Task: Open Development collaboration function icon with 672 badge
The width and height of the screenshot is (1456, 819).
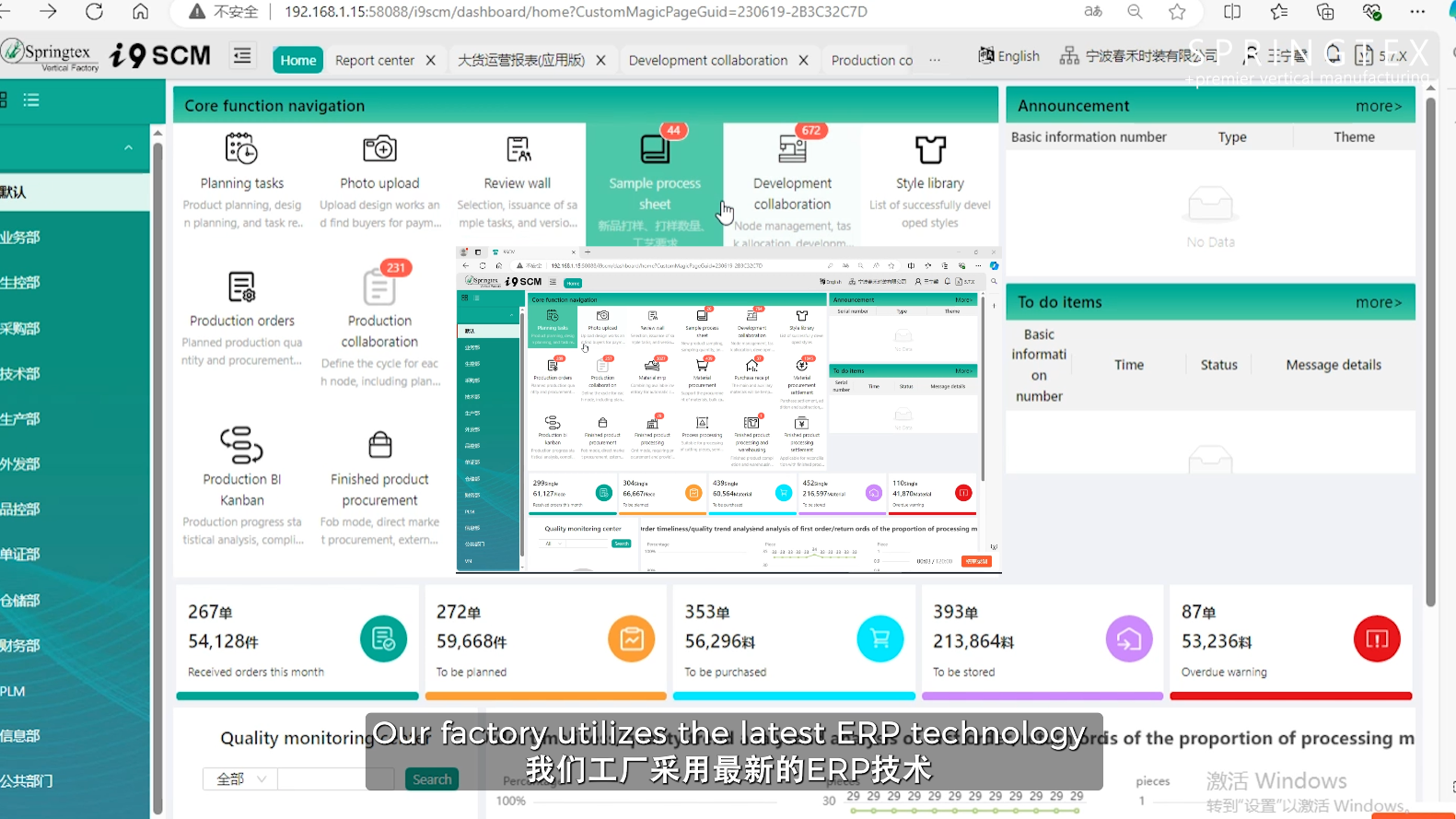Action: click(x=792, y=148)
